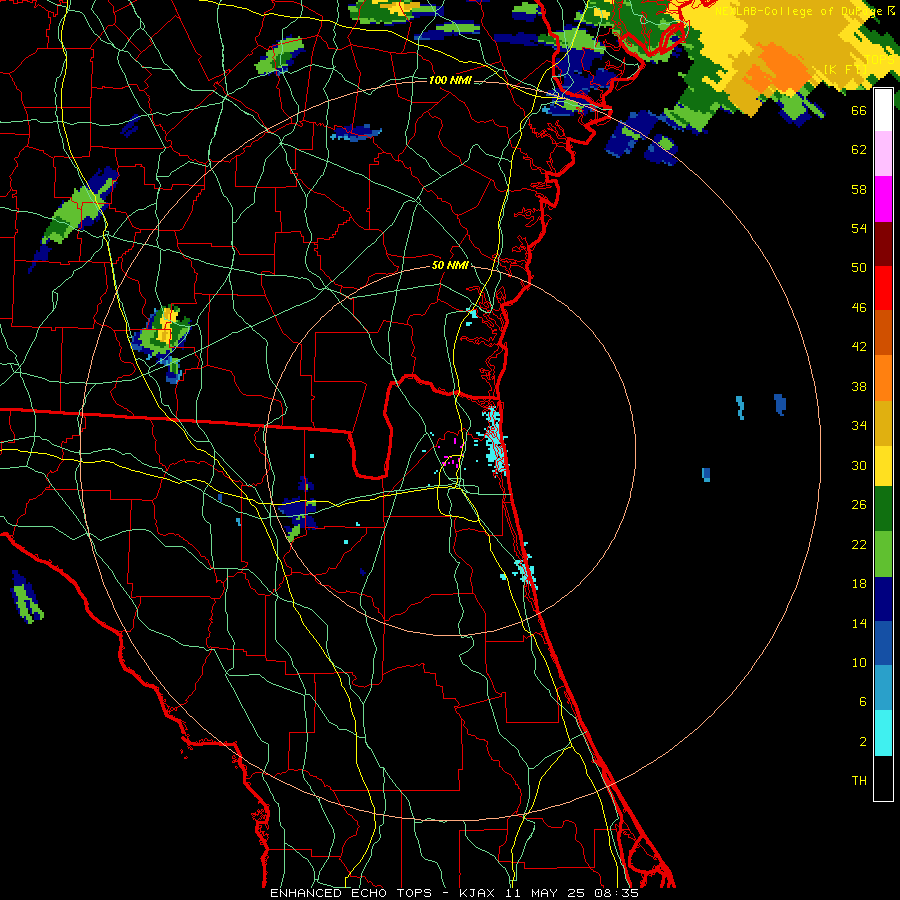900x900 pixels.
Task: Select the light pink legend swatch
Action: click(883, 153)
